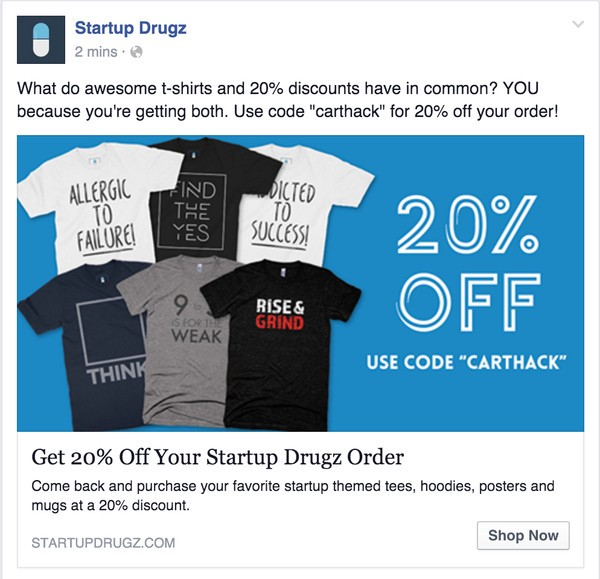The image size is (600, 579).
Task: Click the public globe privacy icon
Action: coord(136,52)
